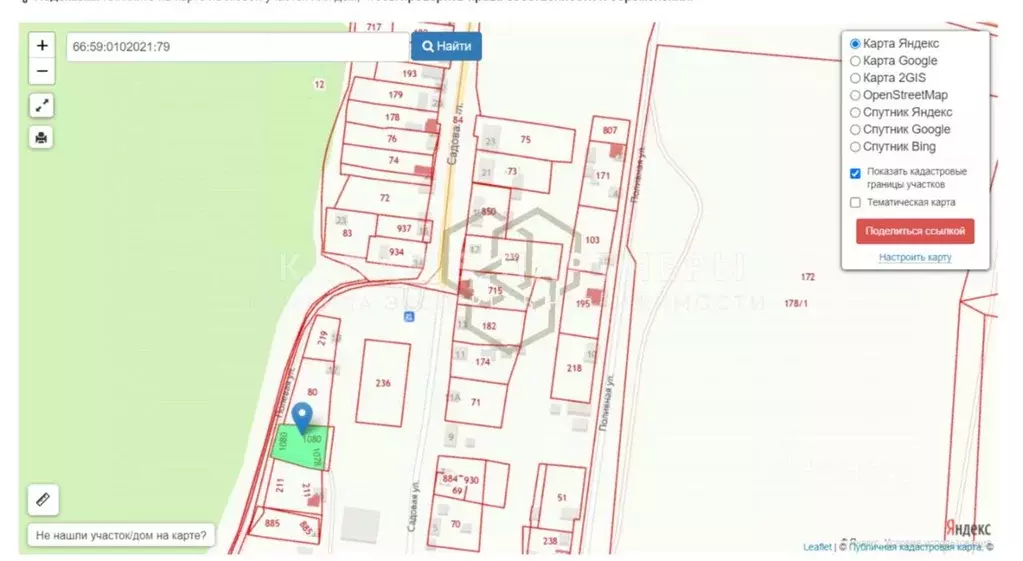Toggle Показать кадастровые границы участков checkbox
Viewport: 1023px width, 561px height.
coord(855,174)
